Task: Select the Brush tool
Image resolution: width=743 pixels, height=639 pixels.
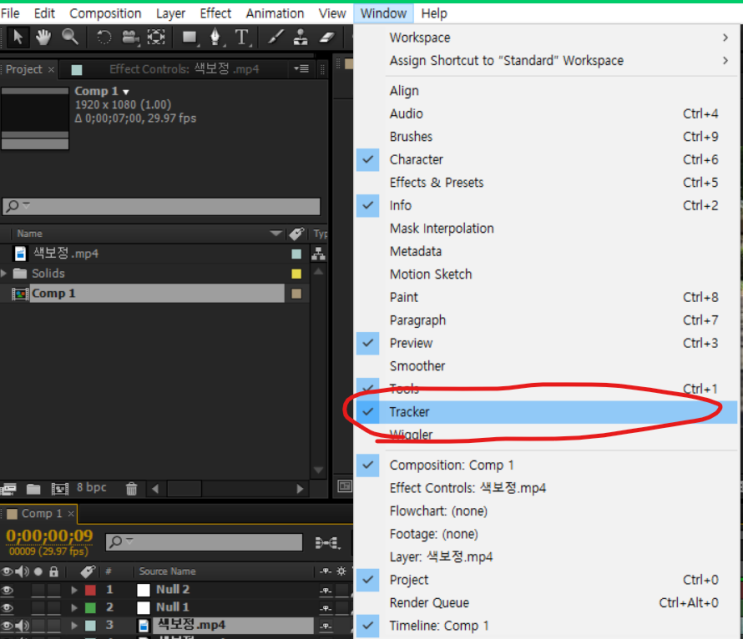Action: pos(275,37)
